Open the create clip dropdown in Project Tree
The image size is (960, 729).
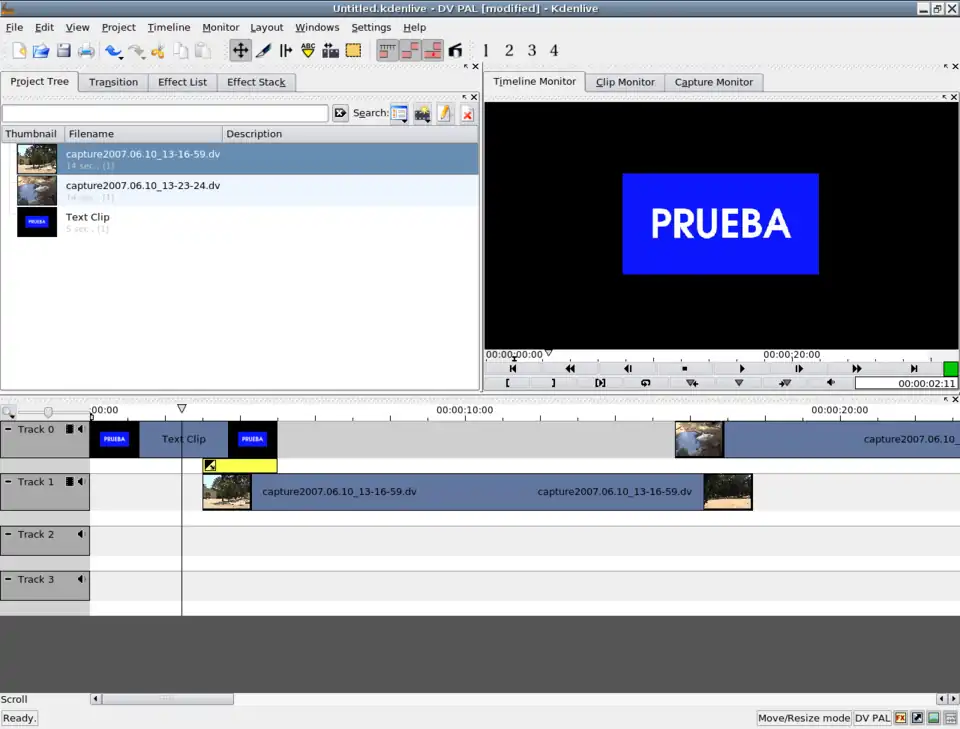tap(421, 113)
